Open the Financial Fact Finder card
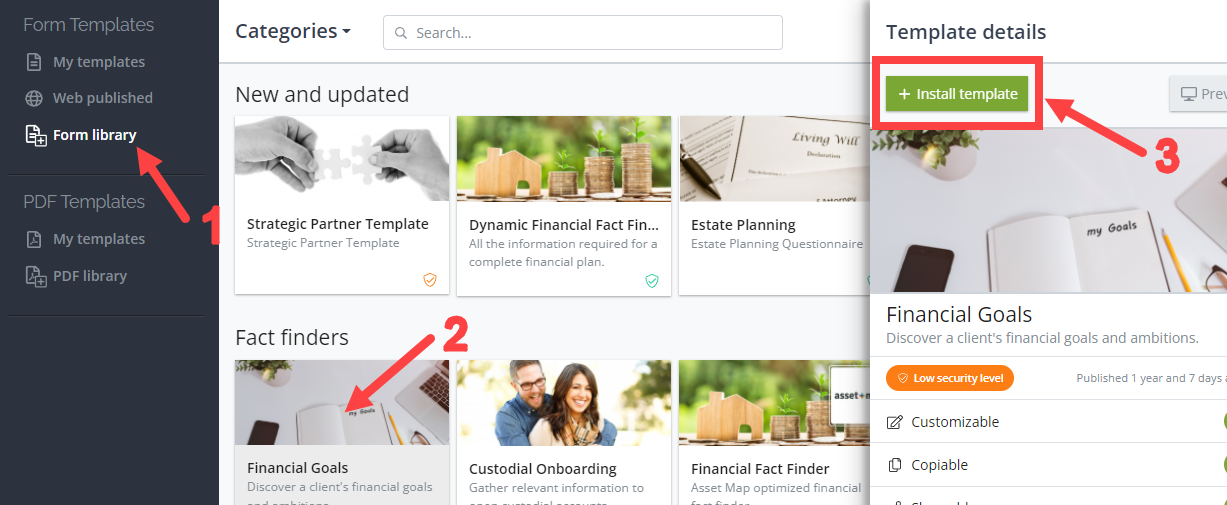1227x505 pixels. pos(774,432)
